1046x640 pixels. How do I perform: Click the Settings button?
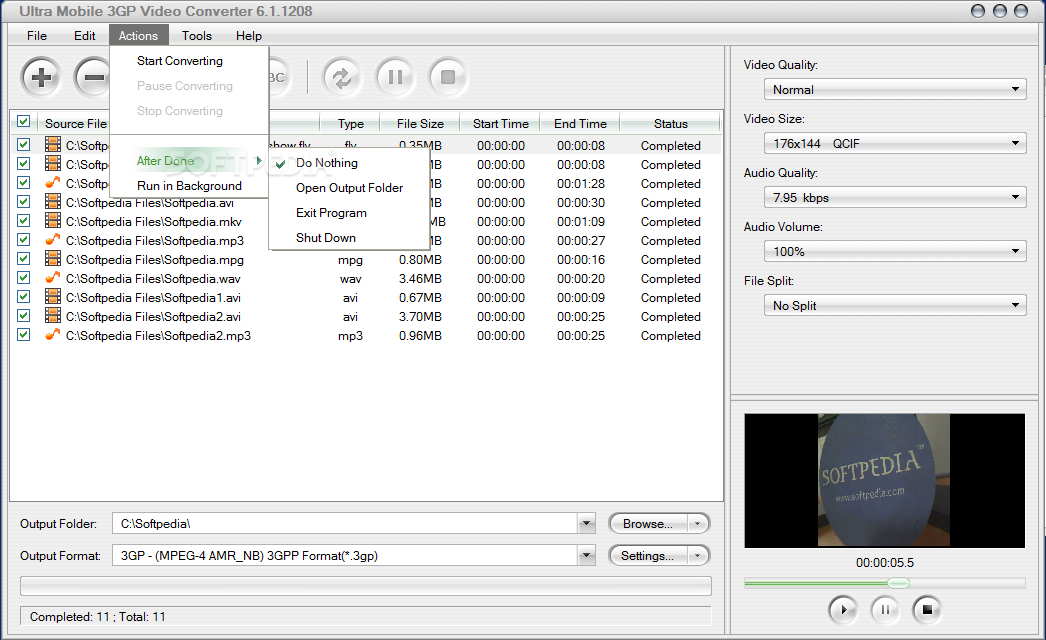pos(648,555)
